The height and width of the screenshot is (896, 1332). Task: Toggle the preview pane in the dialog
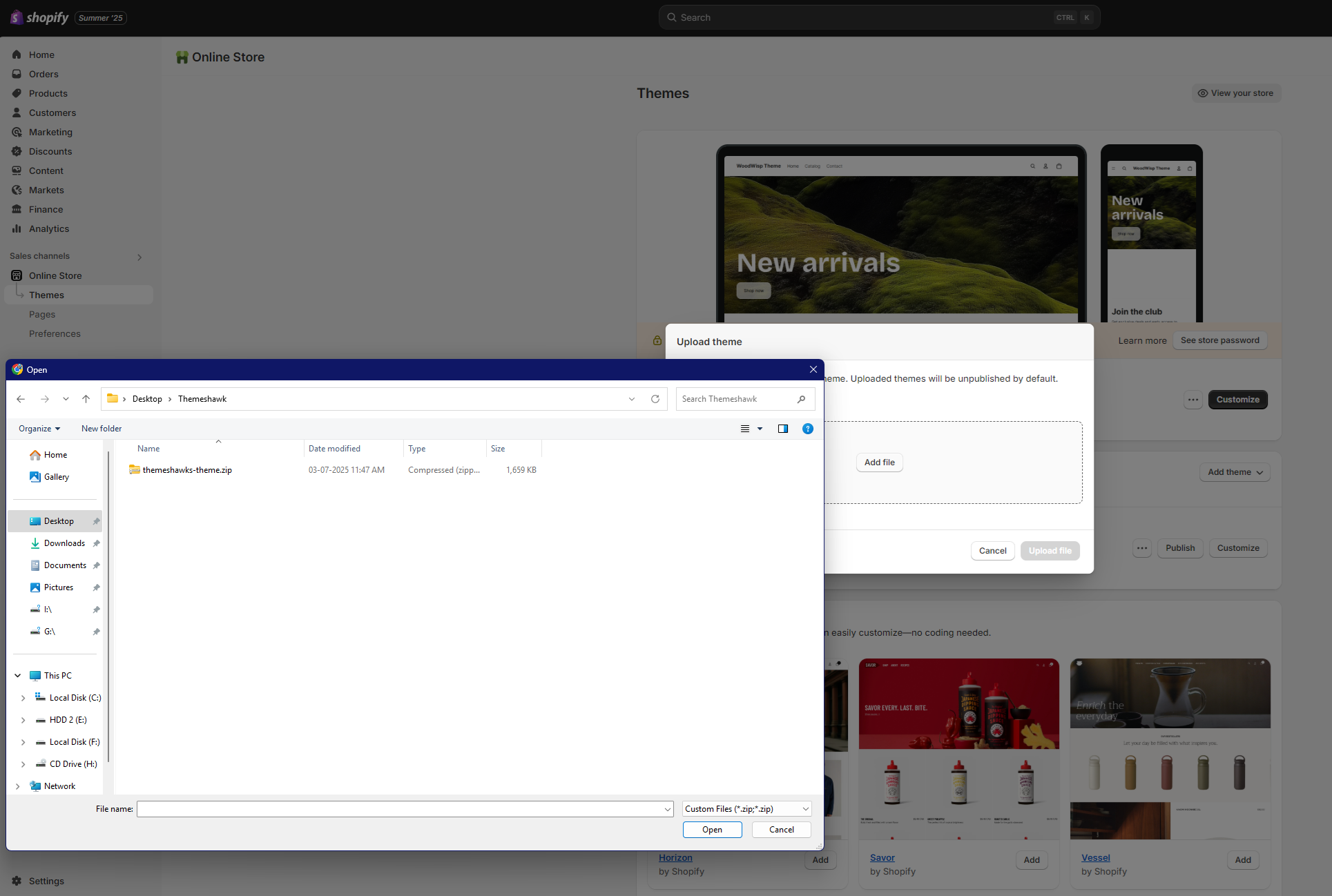tap(782, 429)
